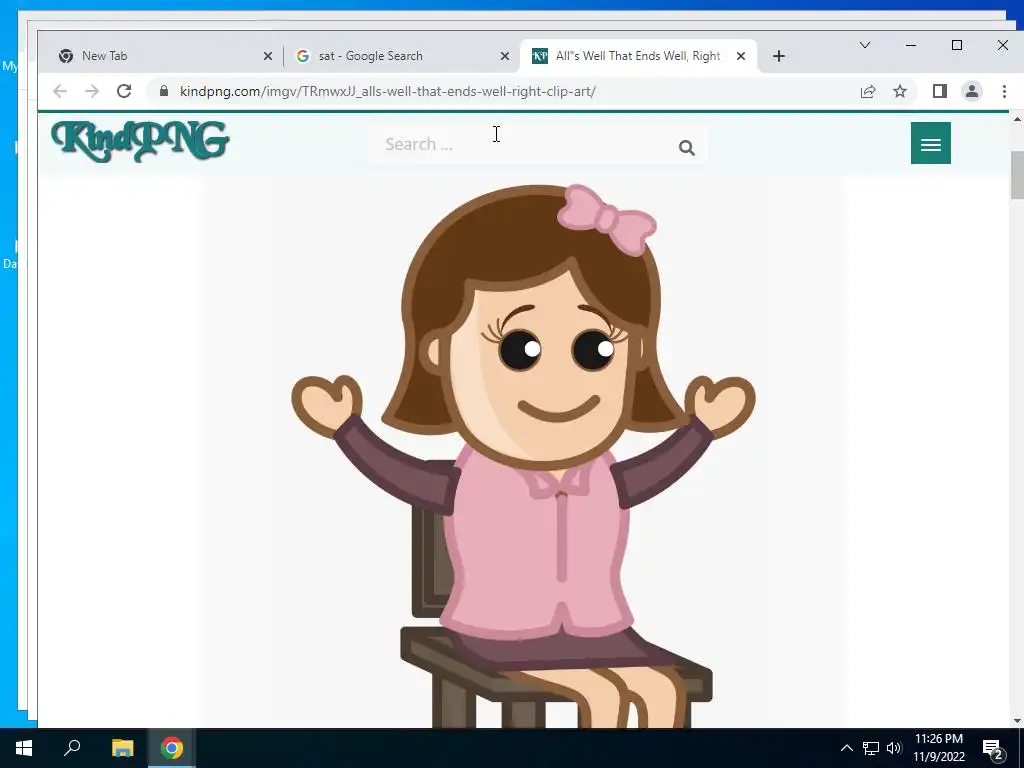Close the New Tab tab
The height and width of the screenshot is (768, 1024).
pyautogui.click(x=268, y=56)
